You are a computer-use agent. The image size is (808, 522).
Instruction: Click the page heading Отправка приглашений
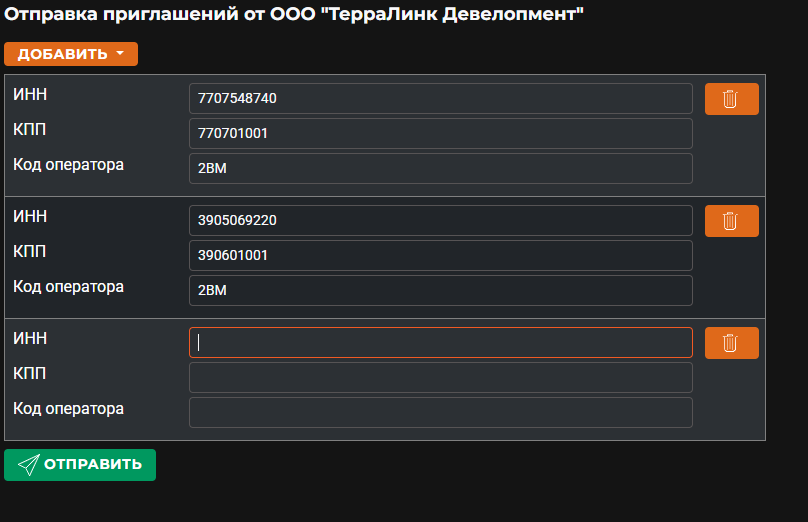point(294,14)
